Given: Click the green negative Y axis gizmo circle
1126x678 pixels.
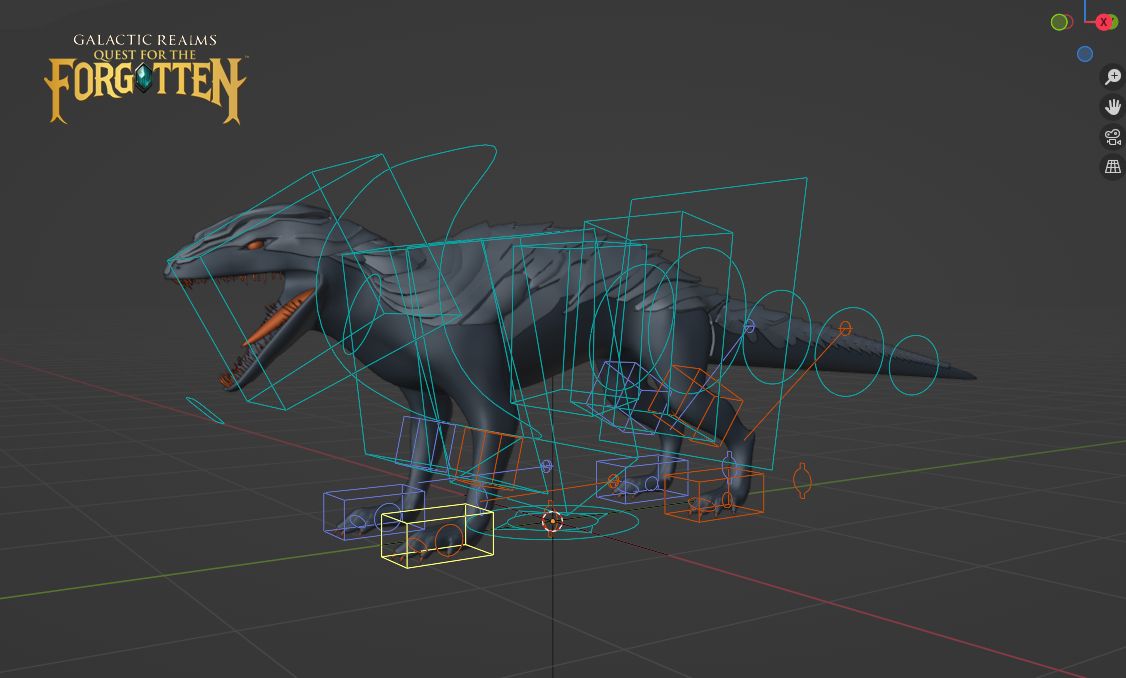Looking at the screenshot, I should (1058, 22).
